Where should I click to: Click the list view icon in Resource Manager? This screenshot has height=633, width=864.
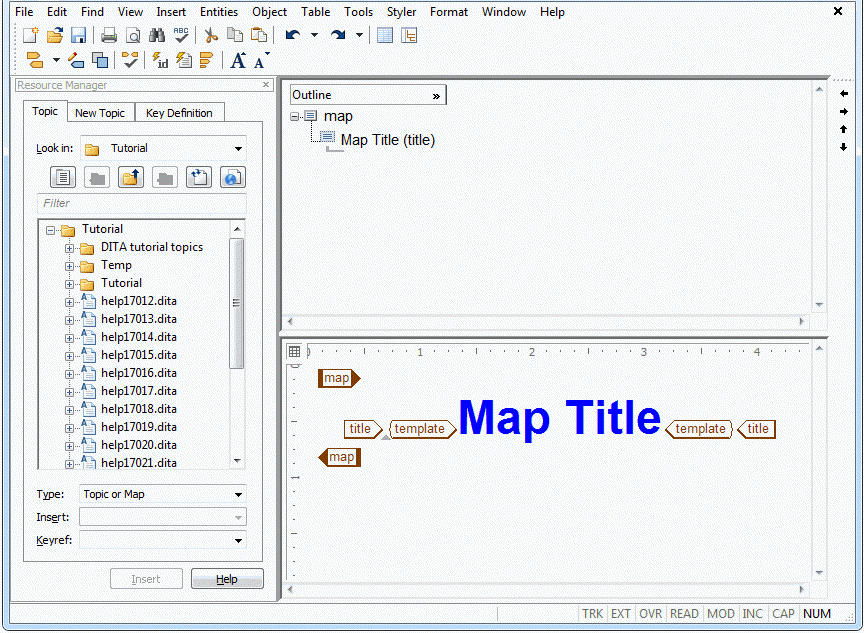(63, 177)
